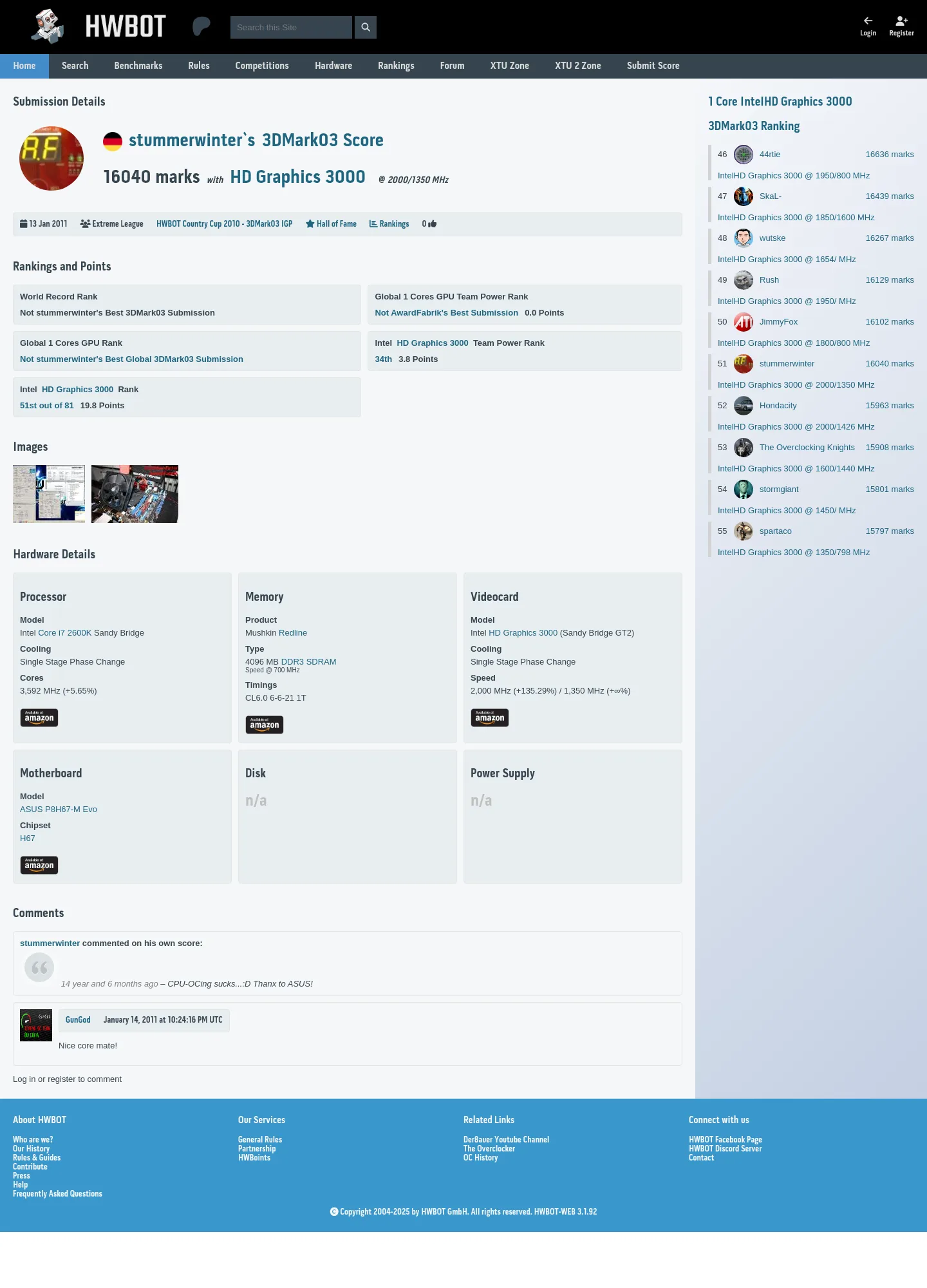Click the 51st out of 81 link
The image size is (927, 1288).
click(47, 406)
